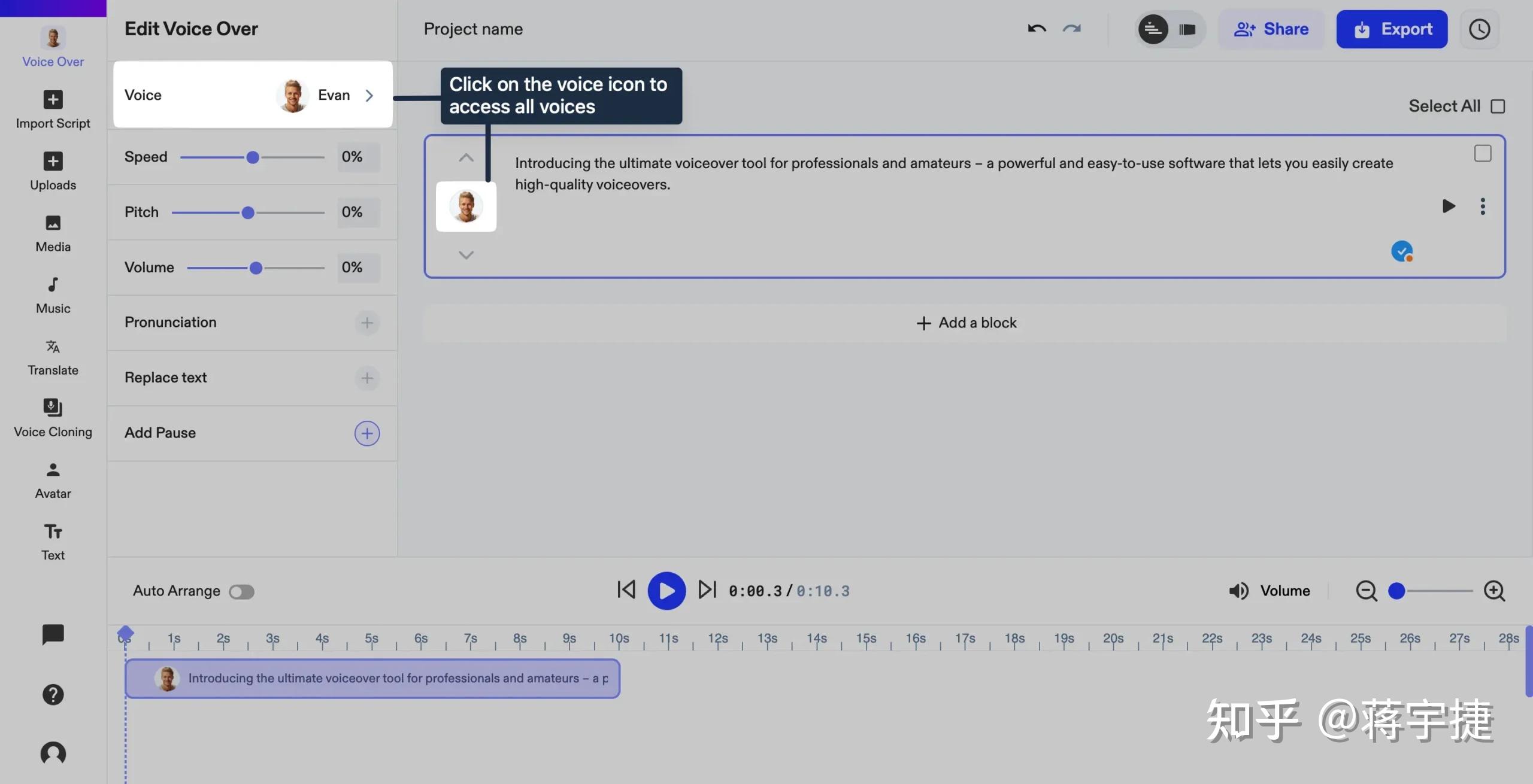Expand the Evan voice selector chevron
The image size is (1533, 784).
tap(369, 95)
